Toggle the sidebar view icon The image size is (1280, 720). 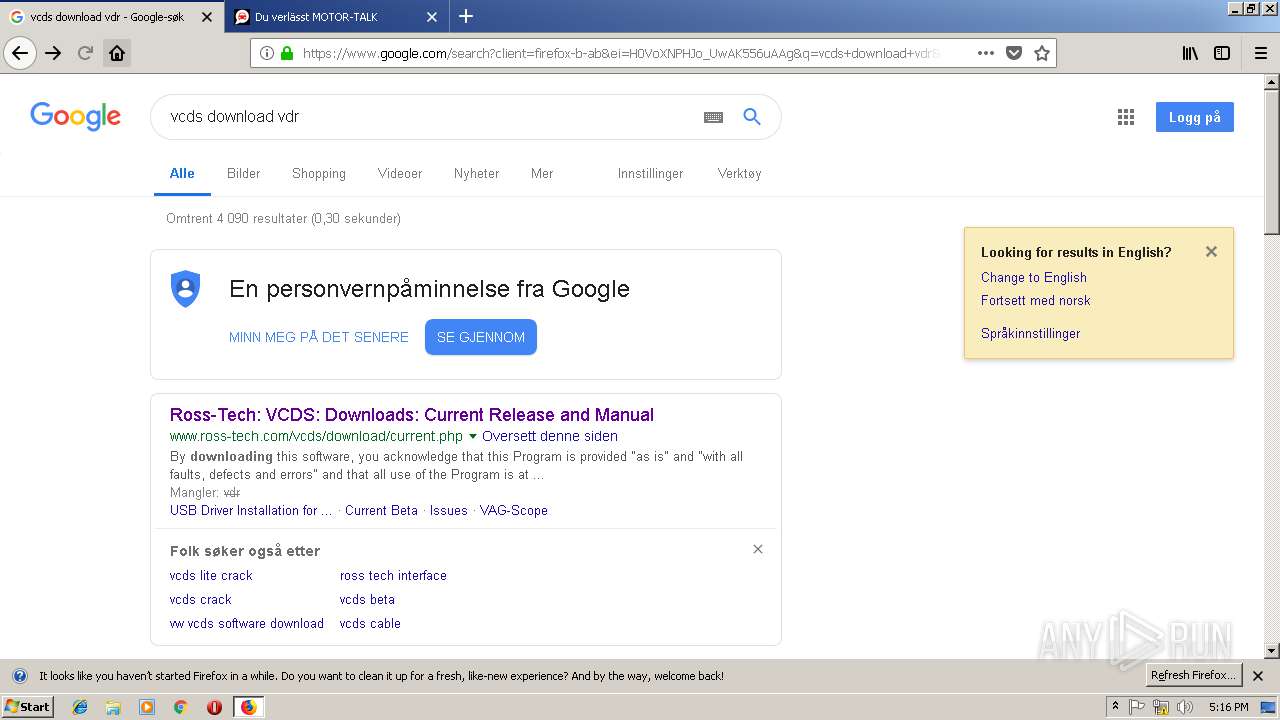(1222, 53)
